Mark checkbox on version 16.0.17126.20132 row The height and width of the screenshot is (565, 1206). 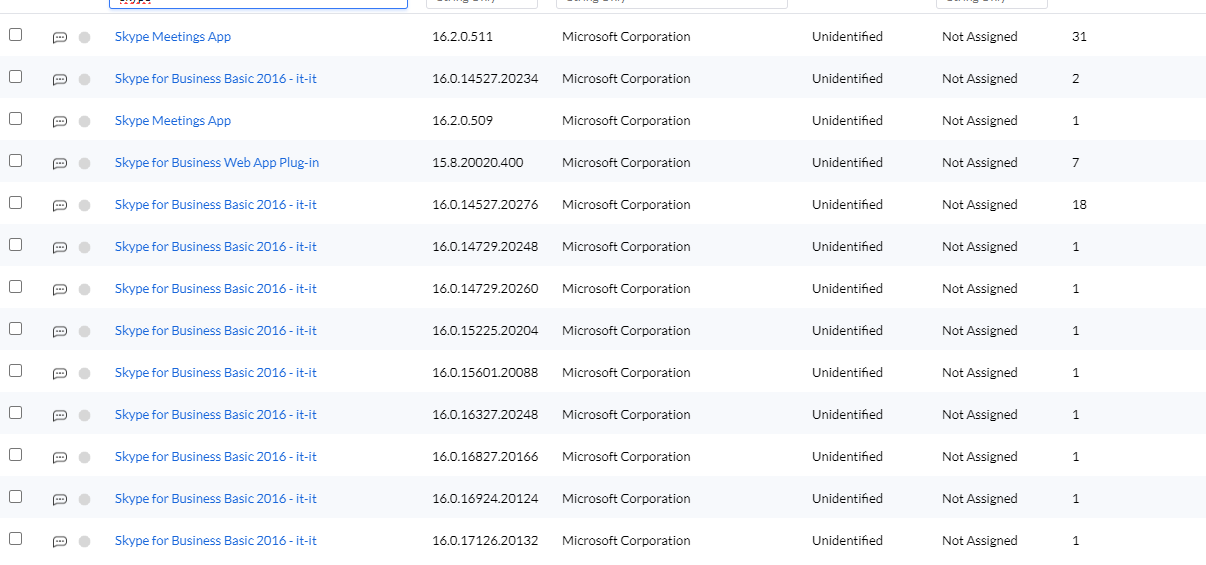coord(15,538)
